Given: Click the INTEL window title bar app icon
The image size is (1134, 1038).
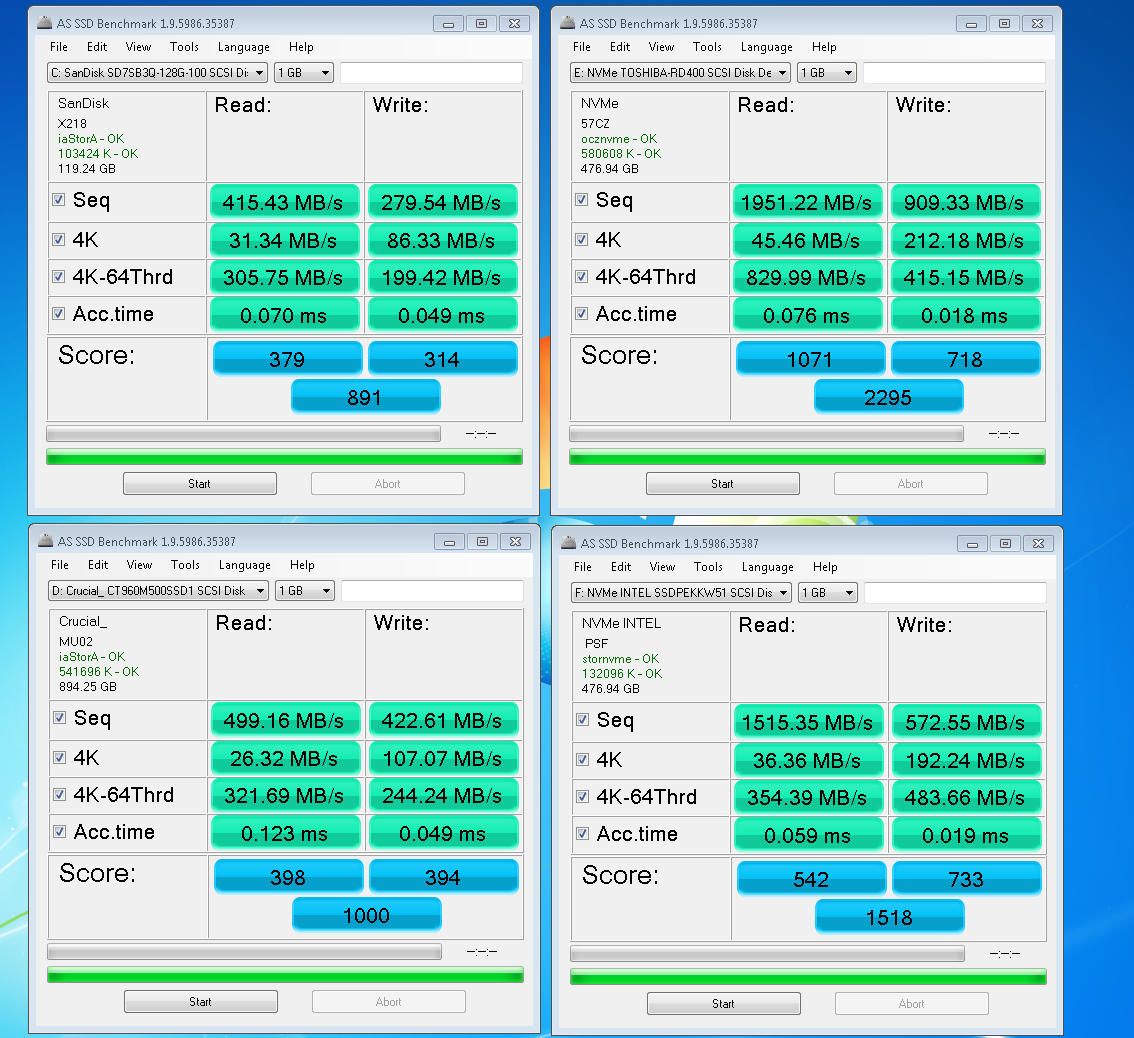Looking at the screenshot, I should (x=568, y=543).
